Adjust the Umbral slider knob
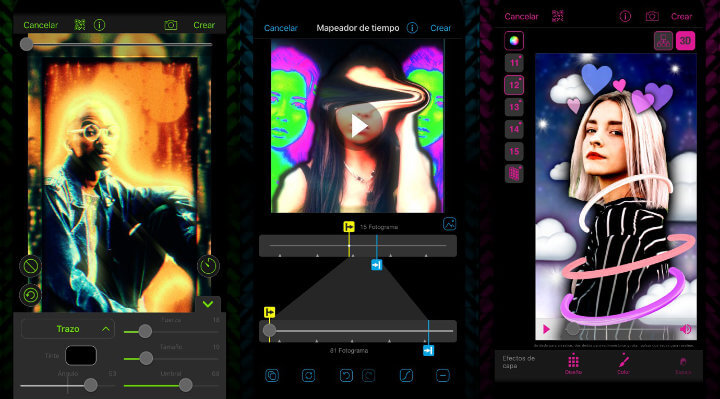The width and height of the screenshot is (720, 399). [x=186, y=385]
